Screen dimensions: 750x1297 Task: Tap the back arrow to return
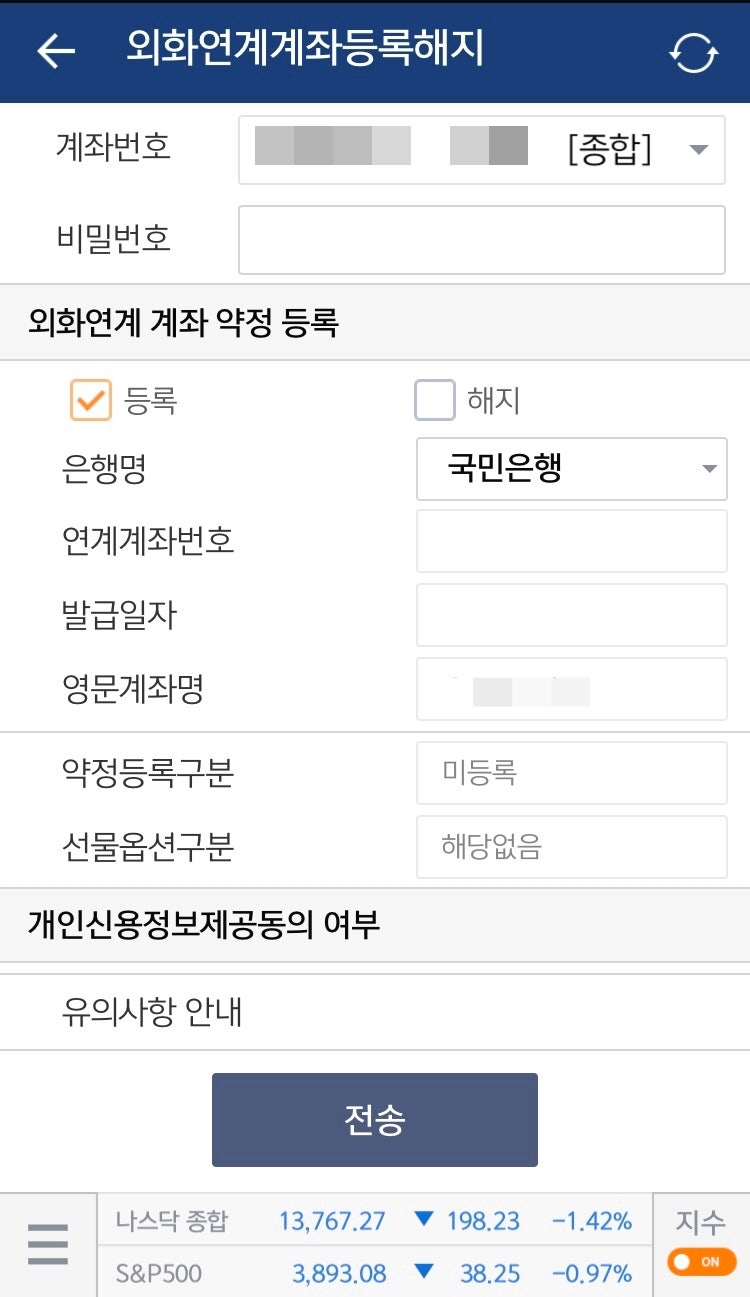click(x=55, y=50)
